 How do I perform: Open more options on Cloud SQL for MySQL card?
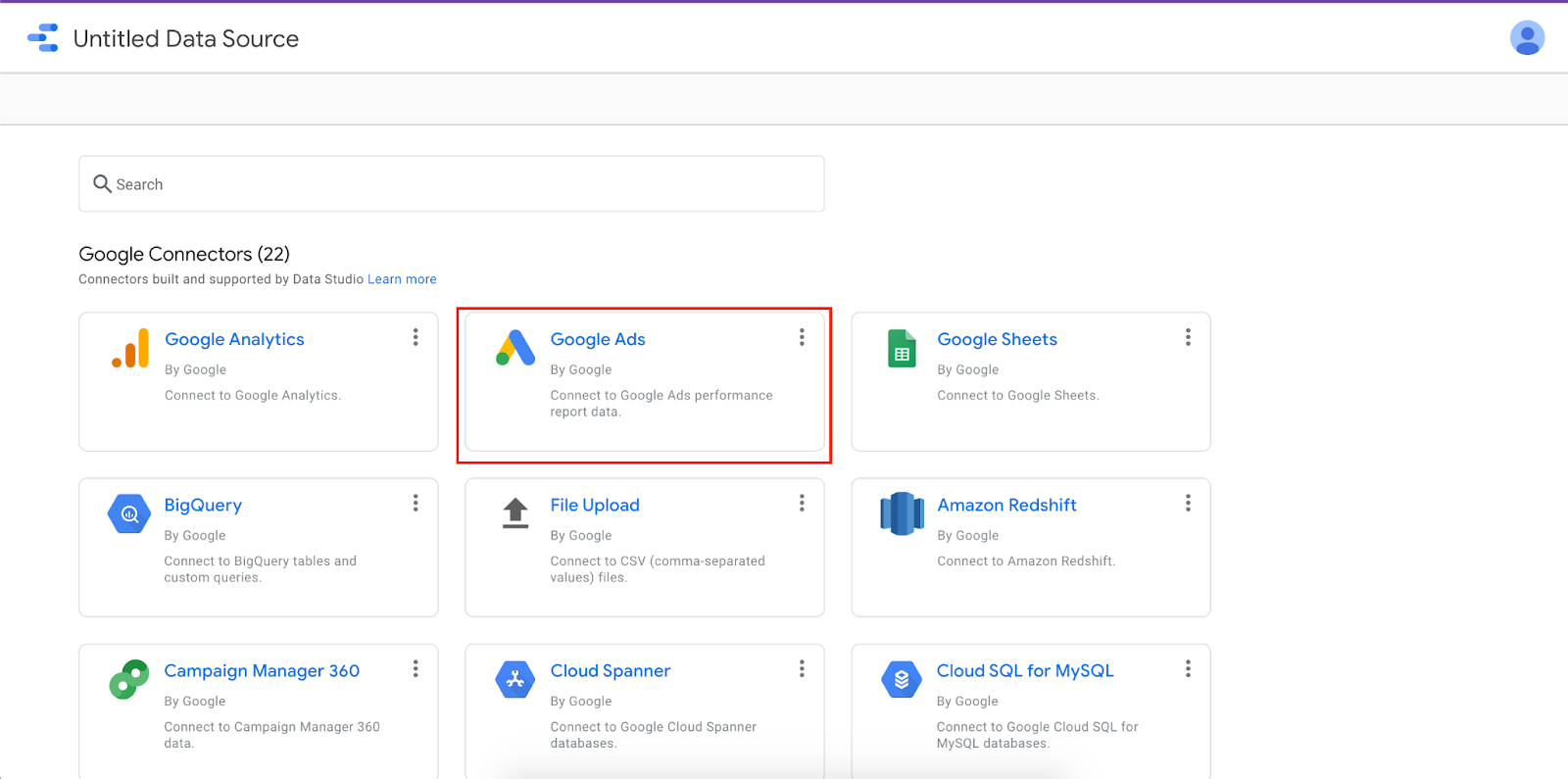point(1188,668)
